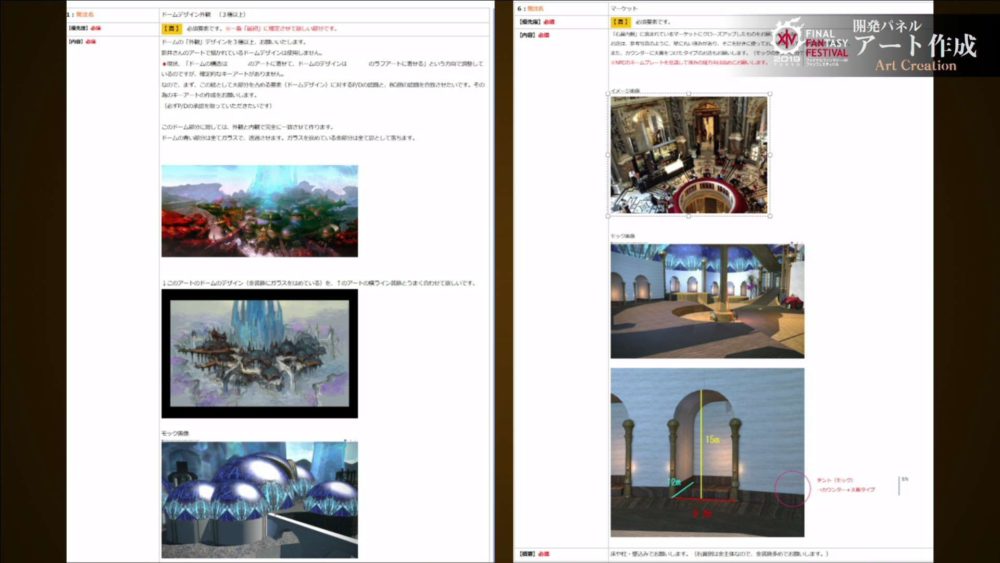Click bottom-left resize handle of selected market photo
The image size is (1000, 563).
(609, 215)
